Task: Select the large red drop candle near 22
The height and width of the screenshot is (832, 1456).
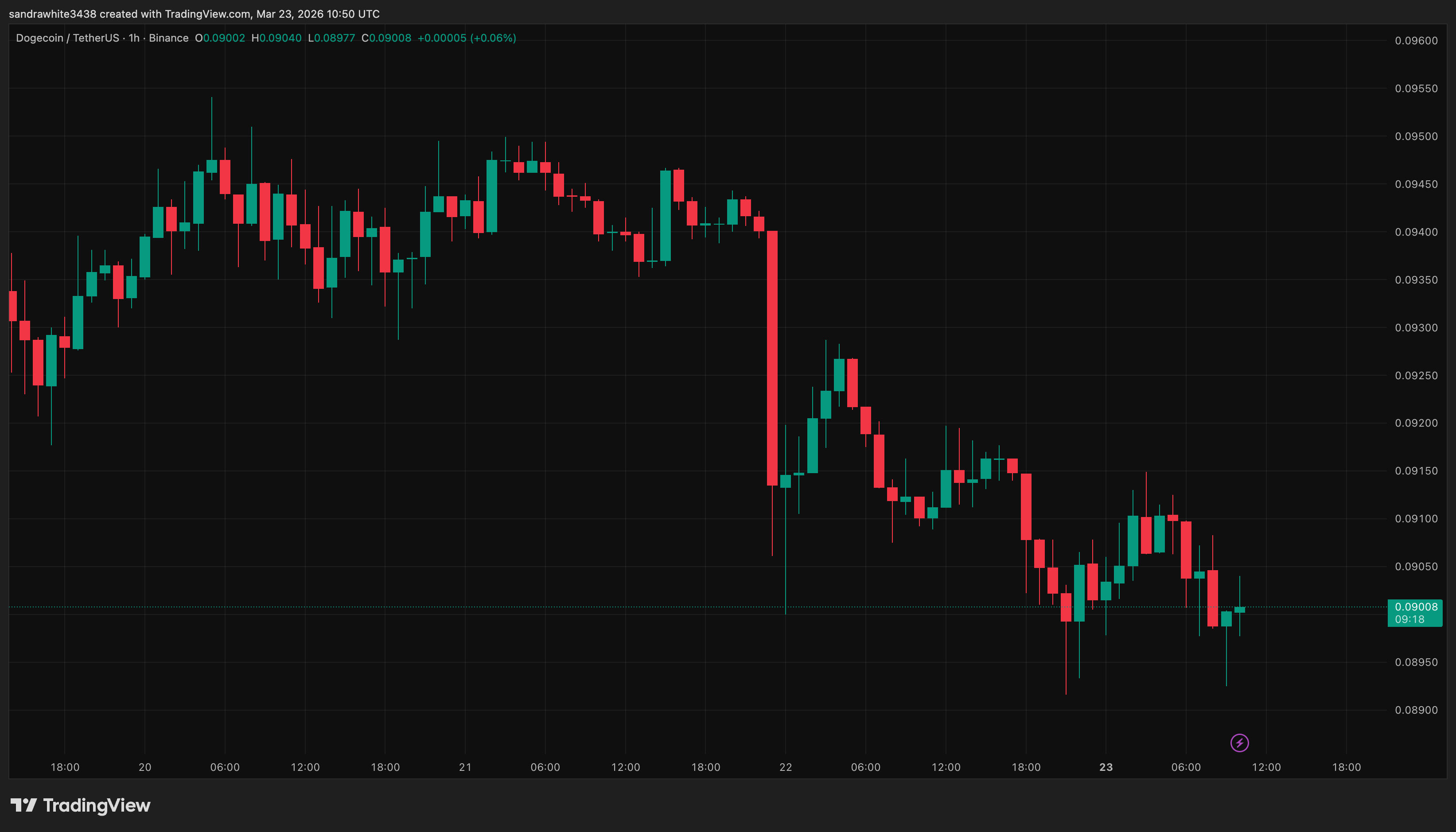Action: click(x=773, y=354)
